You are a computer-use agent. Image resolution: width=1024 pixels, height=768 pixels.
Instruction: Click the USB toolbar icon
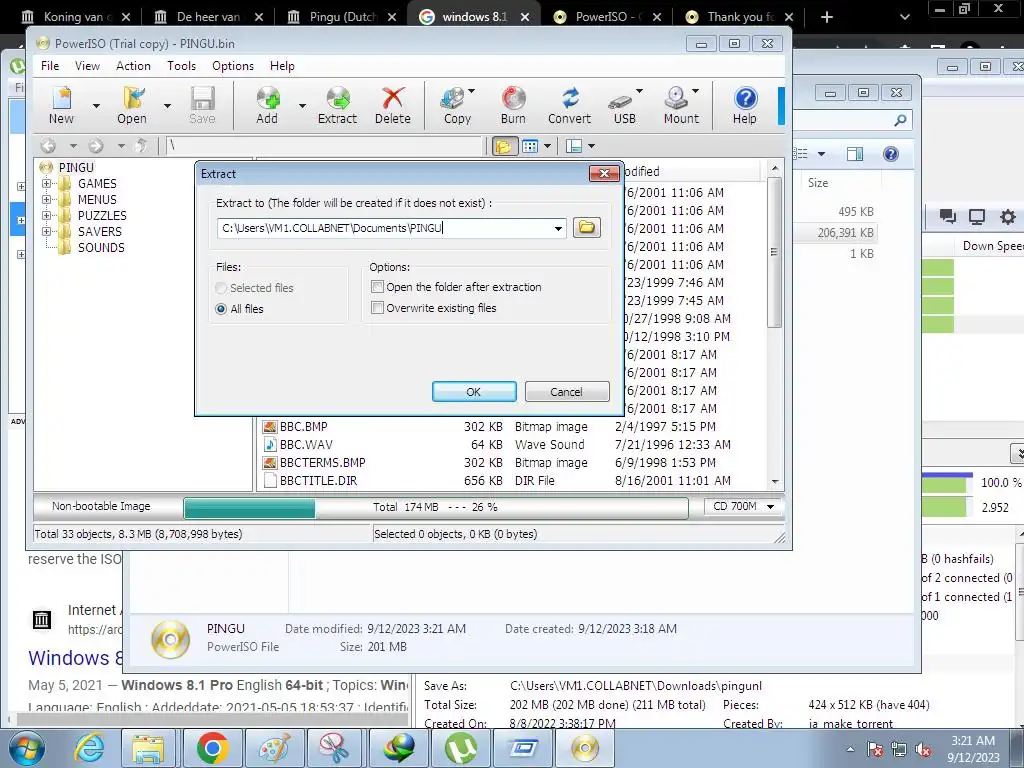624,105
